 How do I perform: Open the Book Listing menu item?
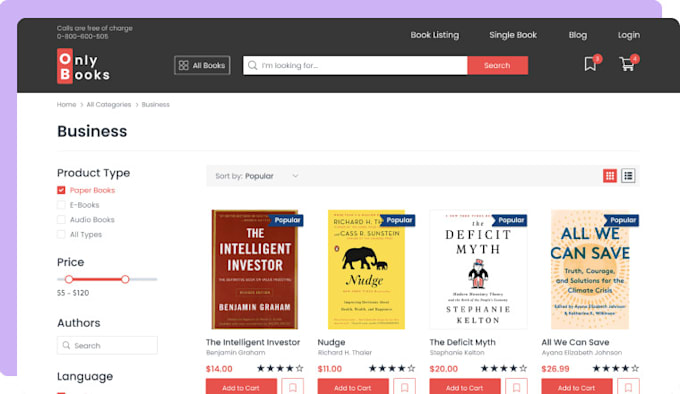435,35
